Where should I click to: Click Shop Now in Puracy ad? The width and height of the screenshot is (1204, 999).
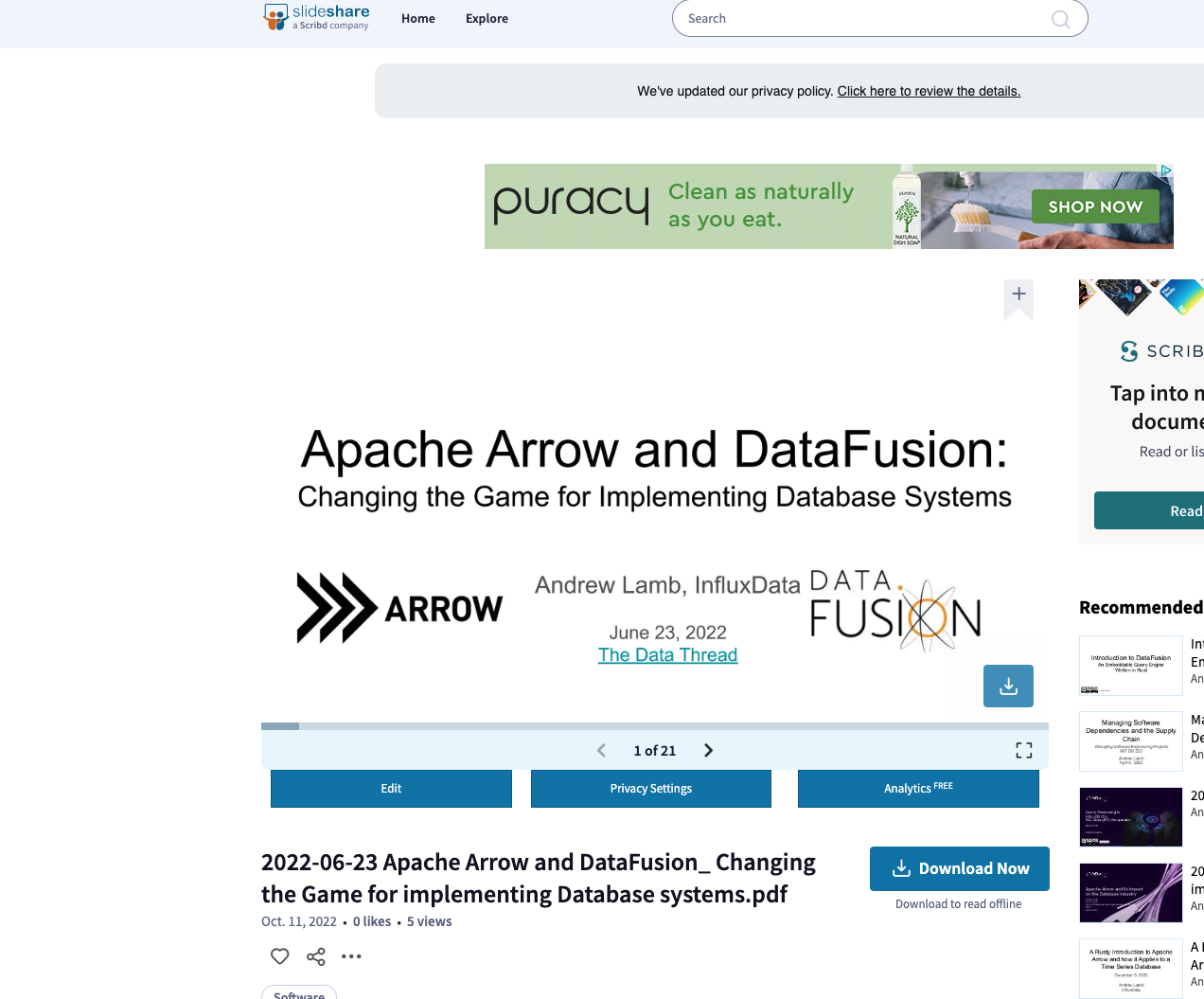1095,206
